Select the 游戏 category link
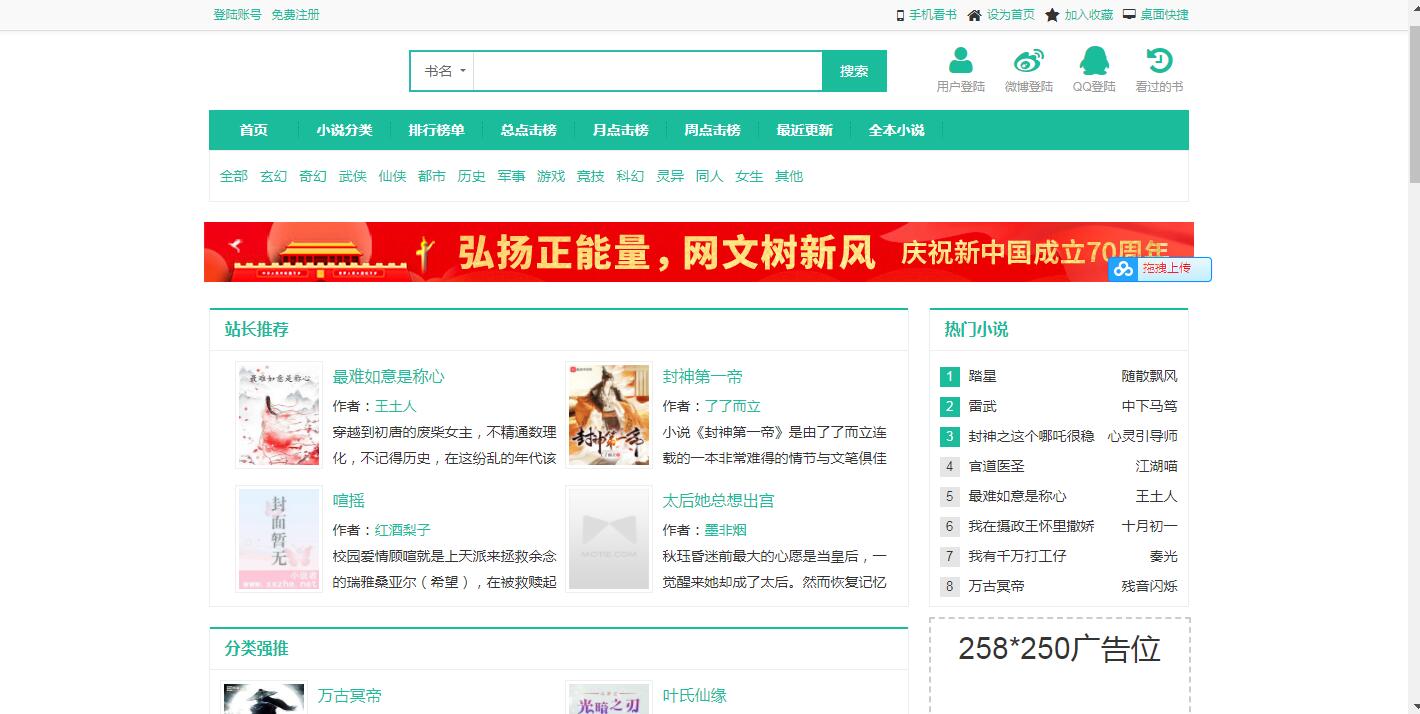Screen dimensions: 1420x714 (551, 176)
